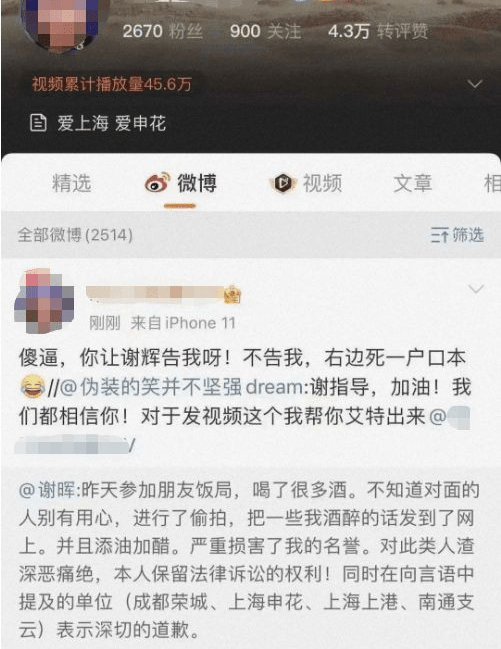Viewport: 501px width, 649px height.
Task: Tap the 视频累计播放量45.6万 label
Action: point(112,84)
